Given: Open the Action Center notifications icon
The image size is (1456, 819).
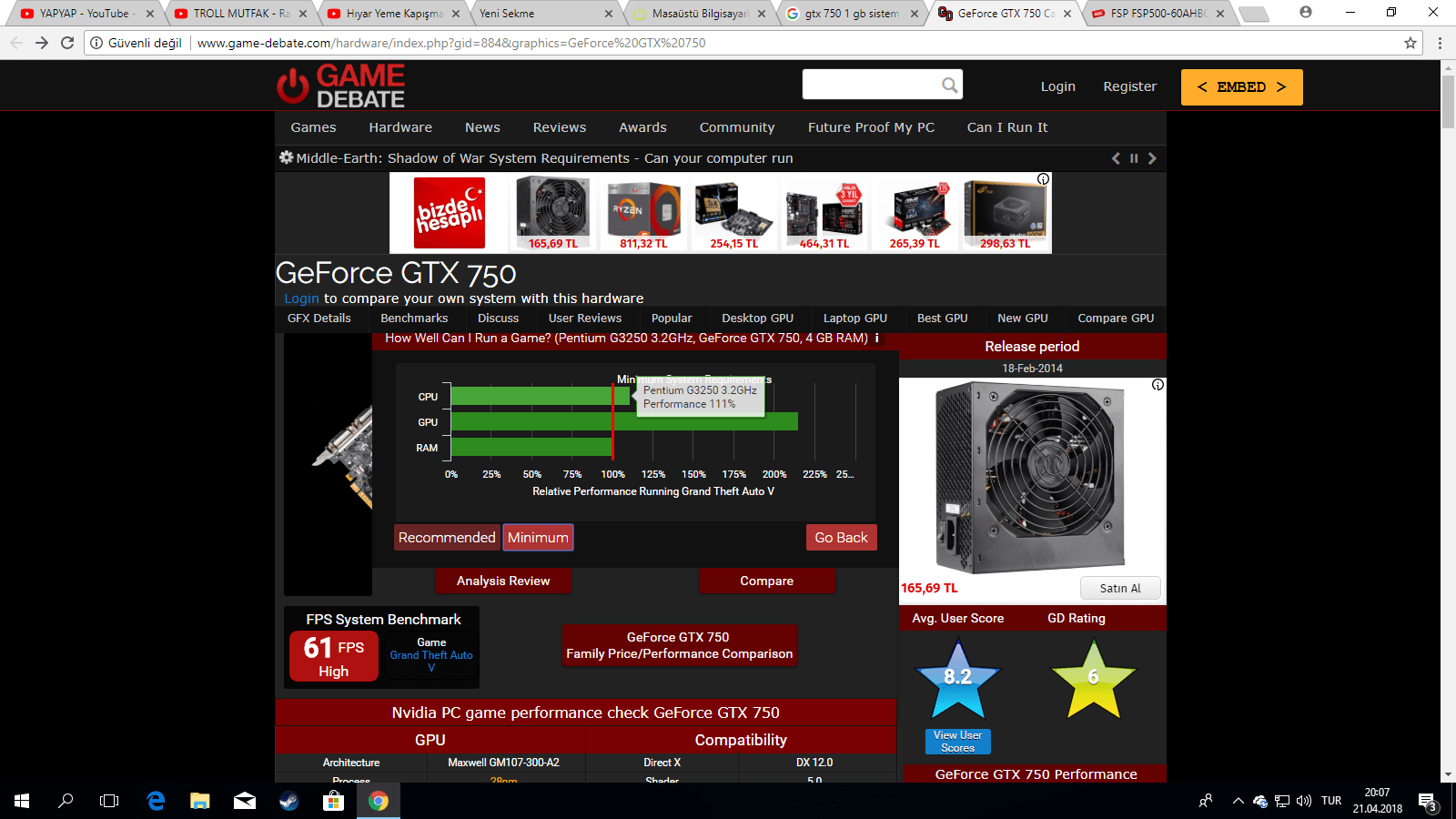Looking at the screenshot, I should coord(1428,801).
